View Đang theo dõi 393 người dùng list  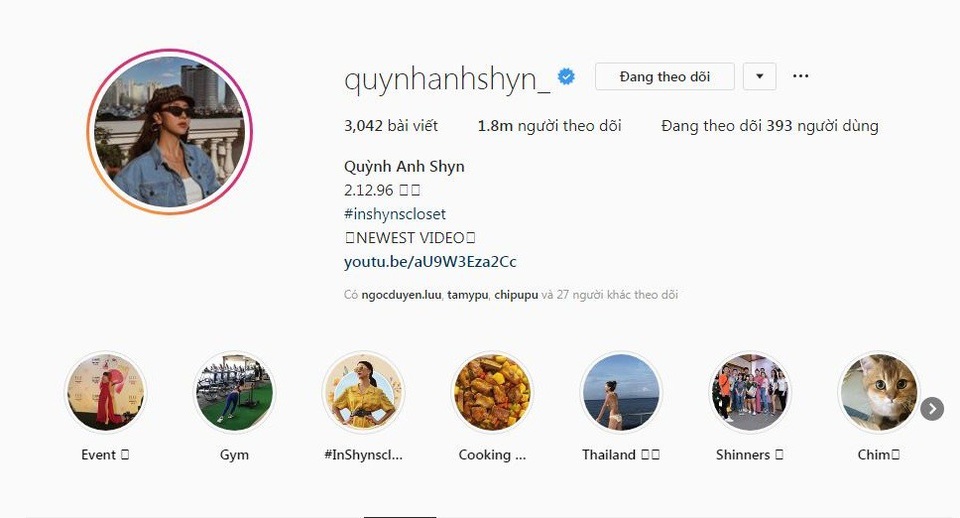pos(770,126)
